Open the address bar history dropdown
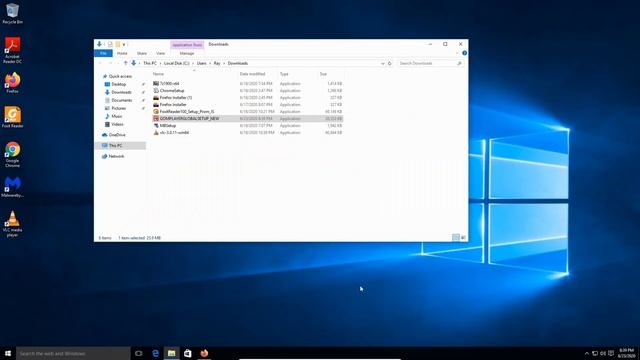This screenshot has height=360, width=640. (382, 63)
